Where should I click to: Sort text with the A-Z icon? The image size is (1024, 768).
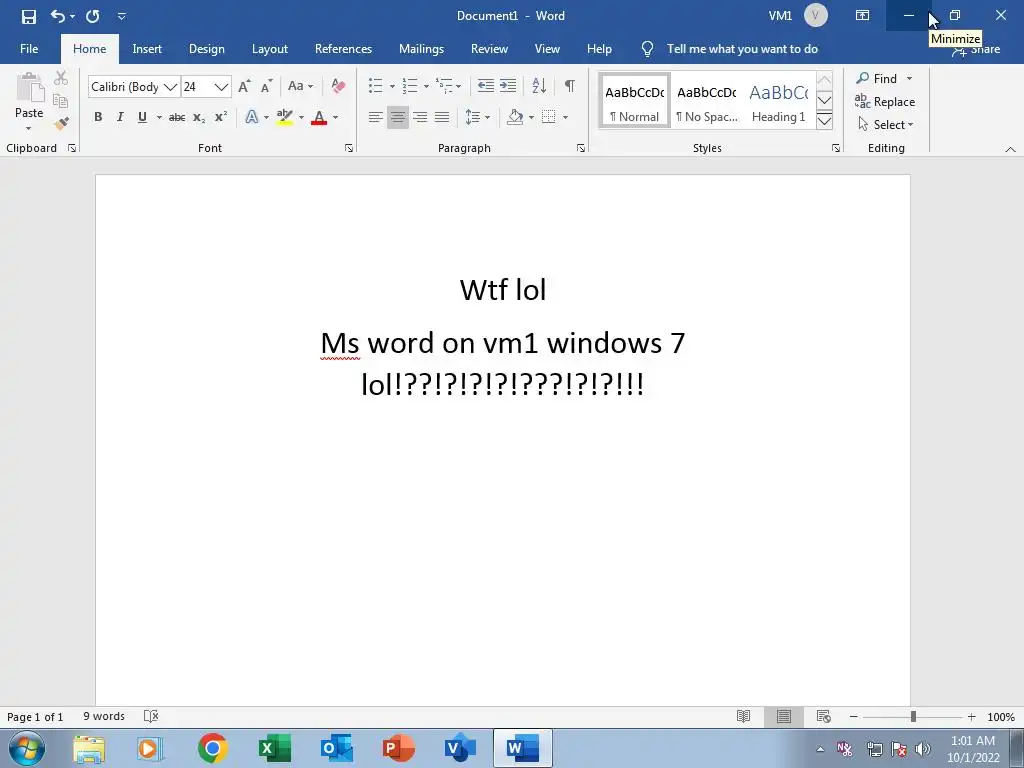(x=539, y=86)
